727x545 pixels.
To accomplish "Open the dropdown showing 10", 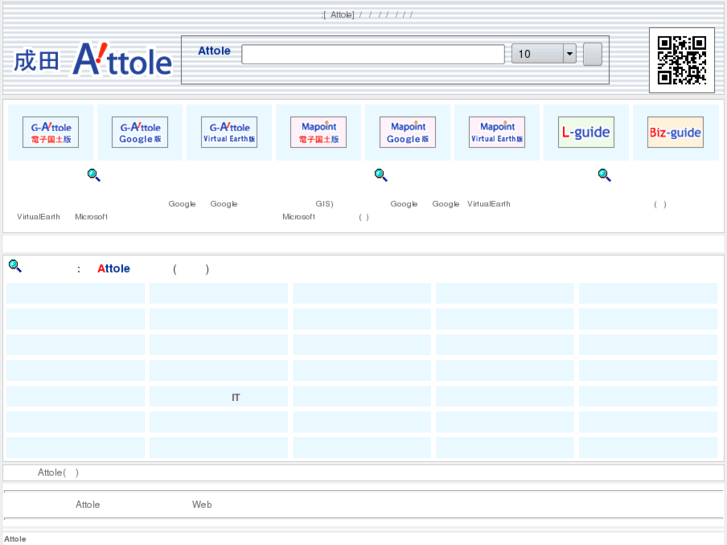I will point(544,54).
